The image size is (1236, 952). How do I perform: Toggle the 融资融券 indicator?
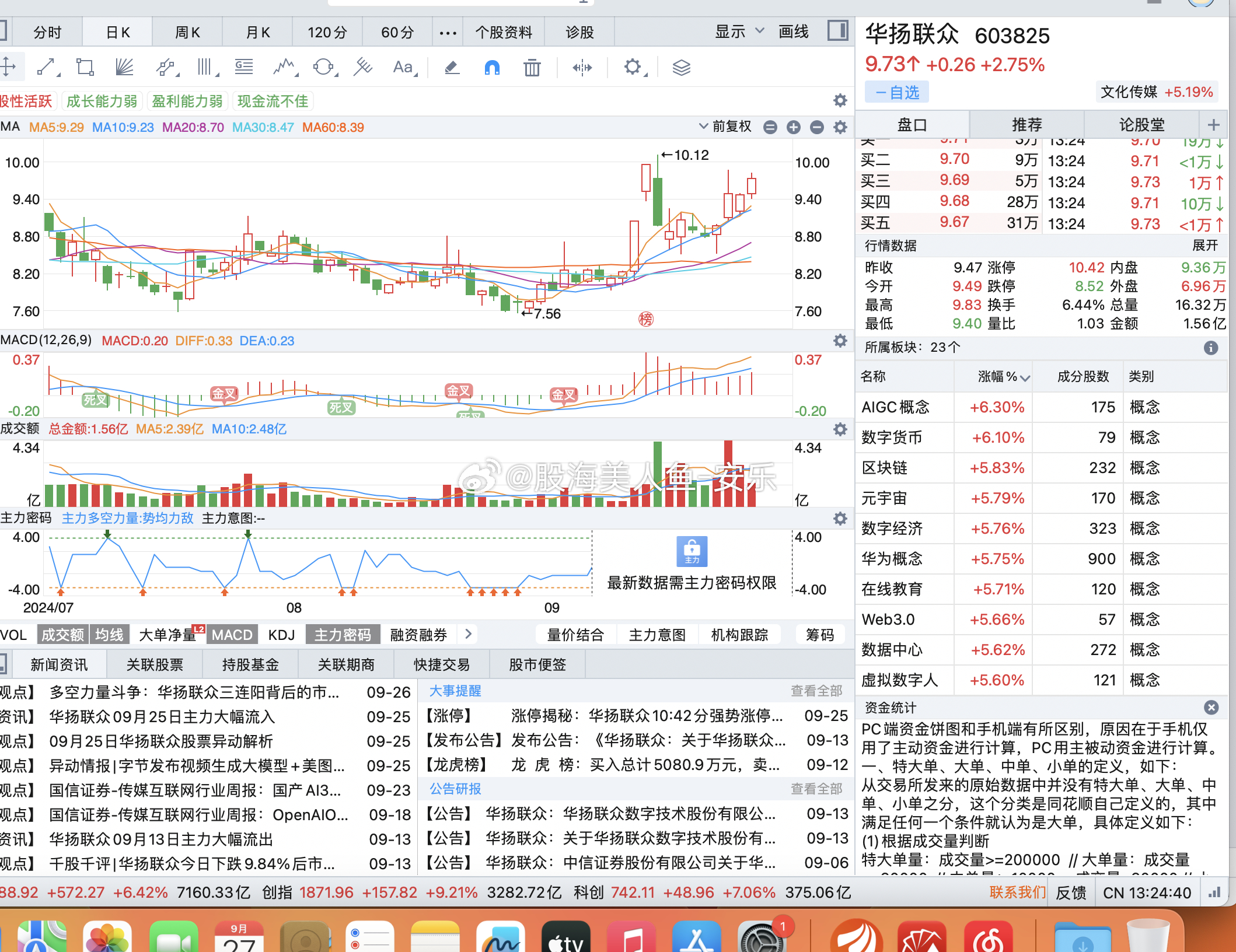418,635
